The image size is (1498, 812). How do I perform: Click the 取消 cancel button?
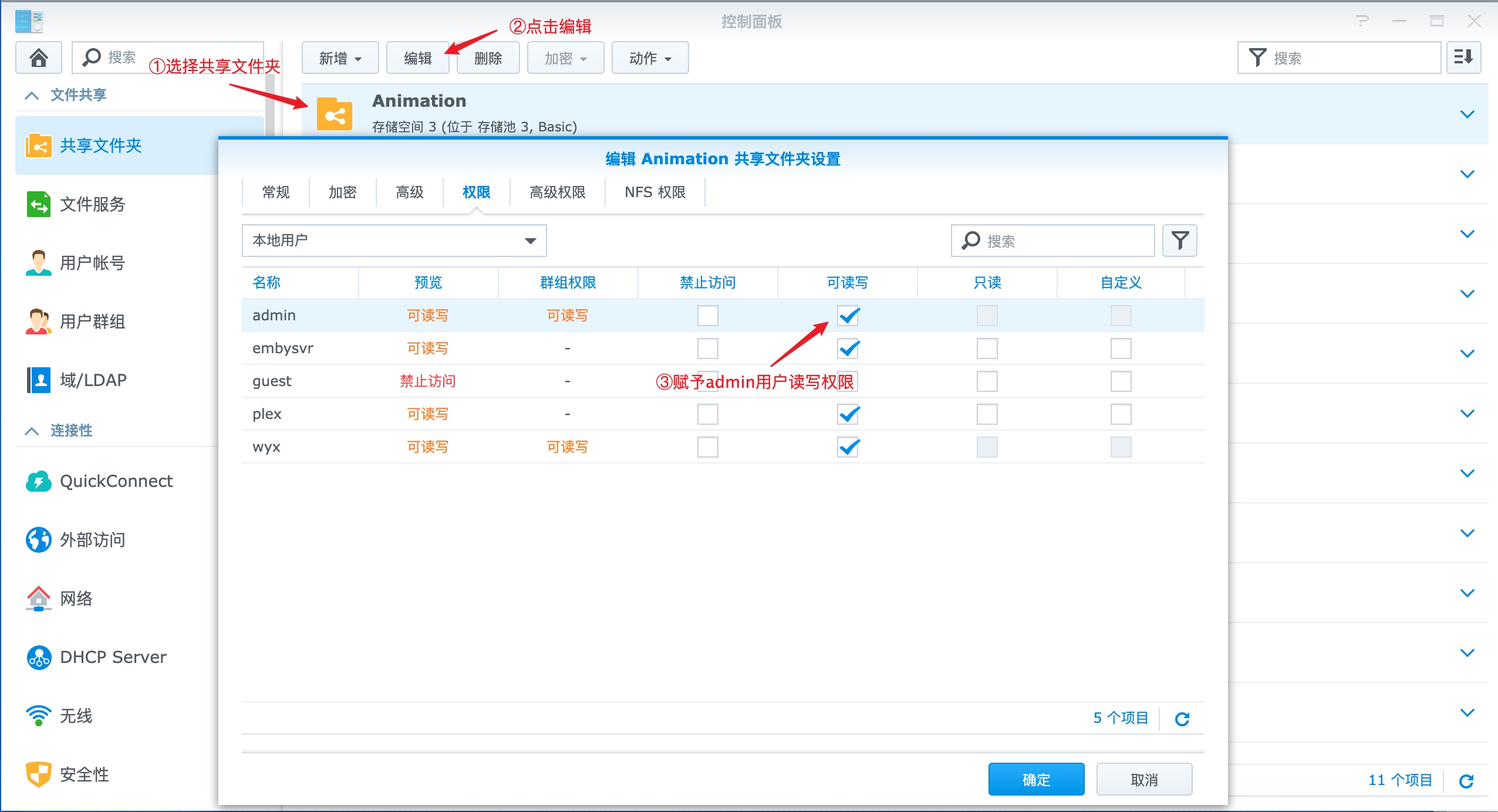1143,780
